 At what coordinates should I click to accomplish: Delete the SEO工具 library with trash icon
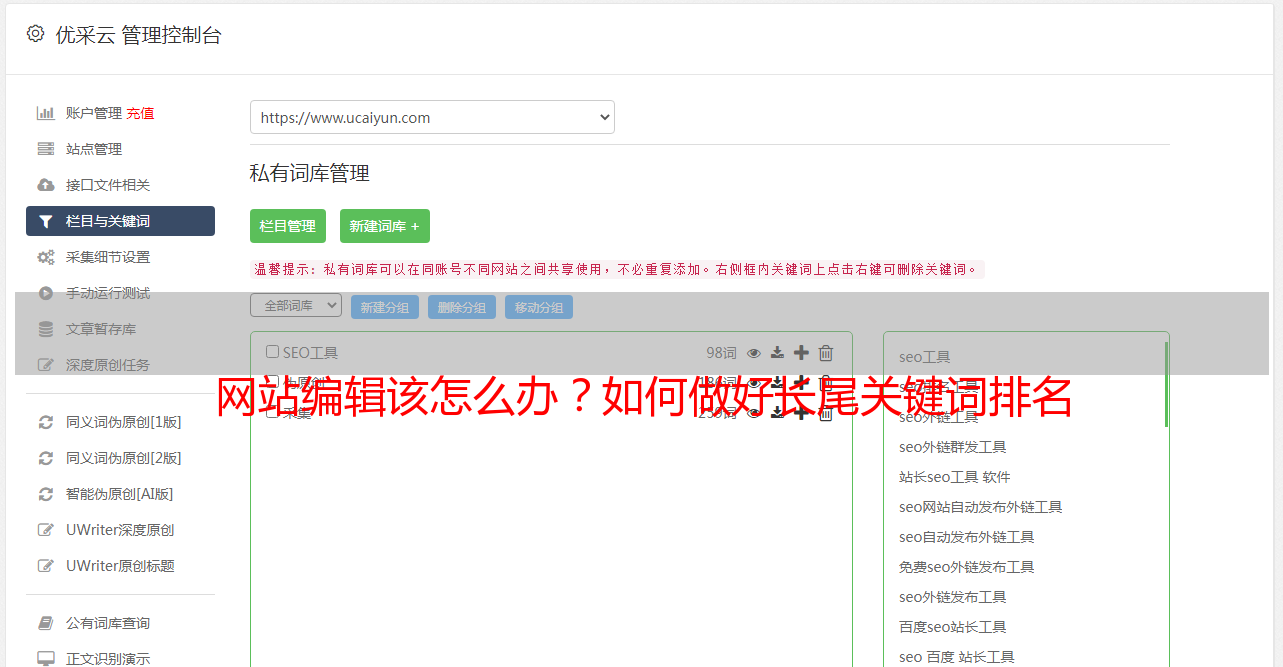tap(826, 352)
